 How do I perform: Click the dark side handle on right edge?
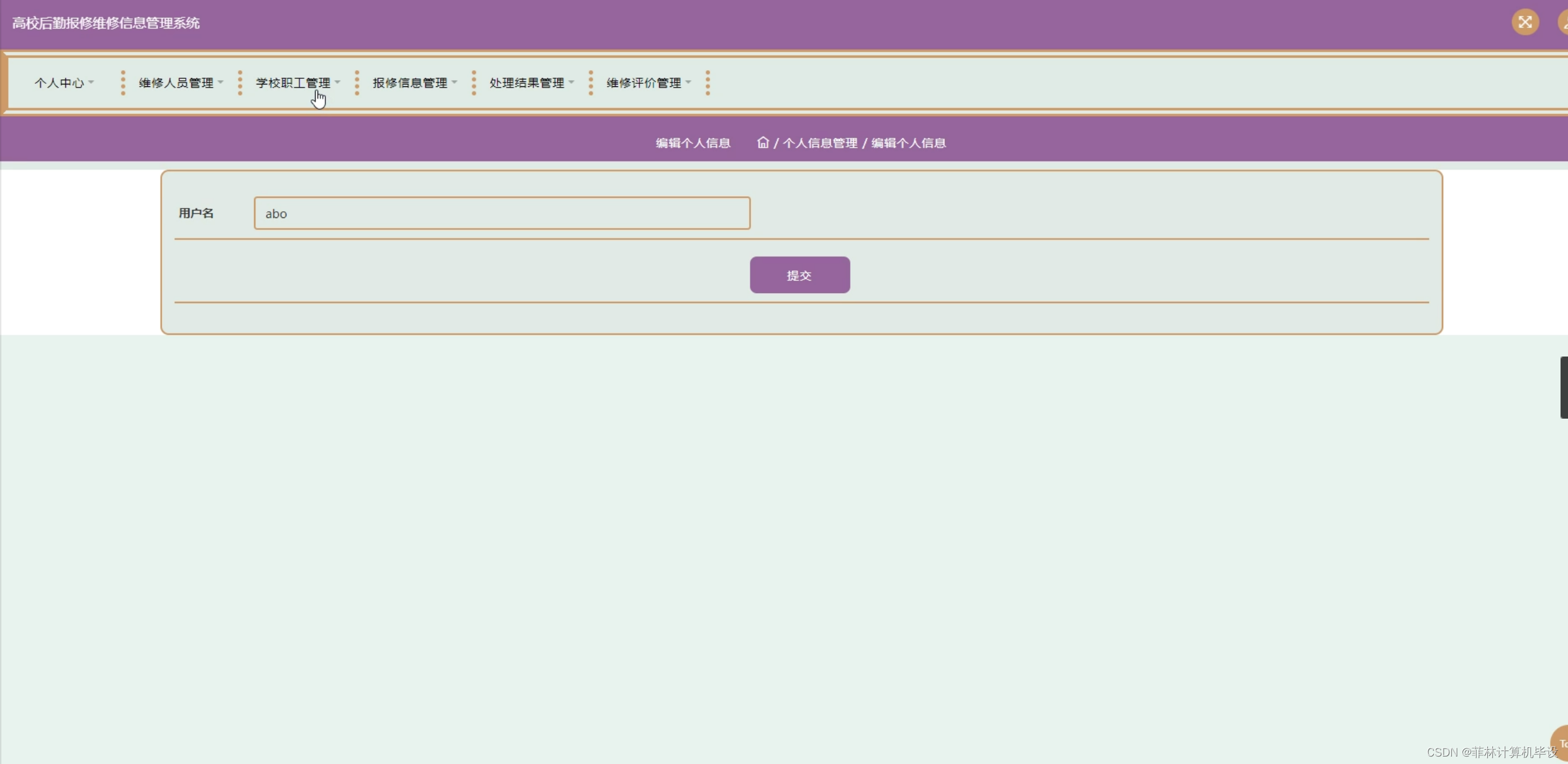pos(1563,387)
